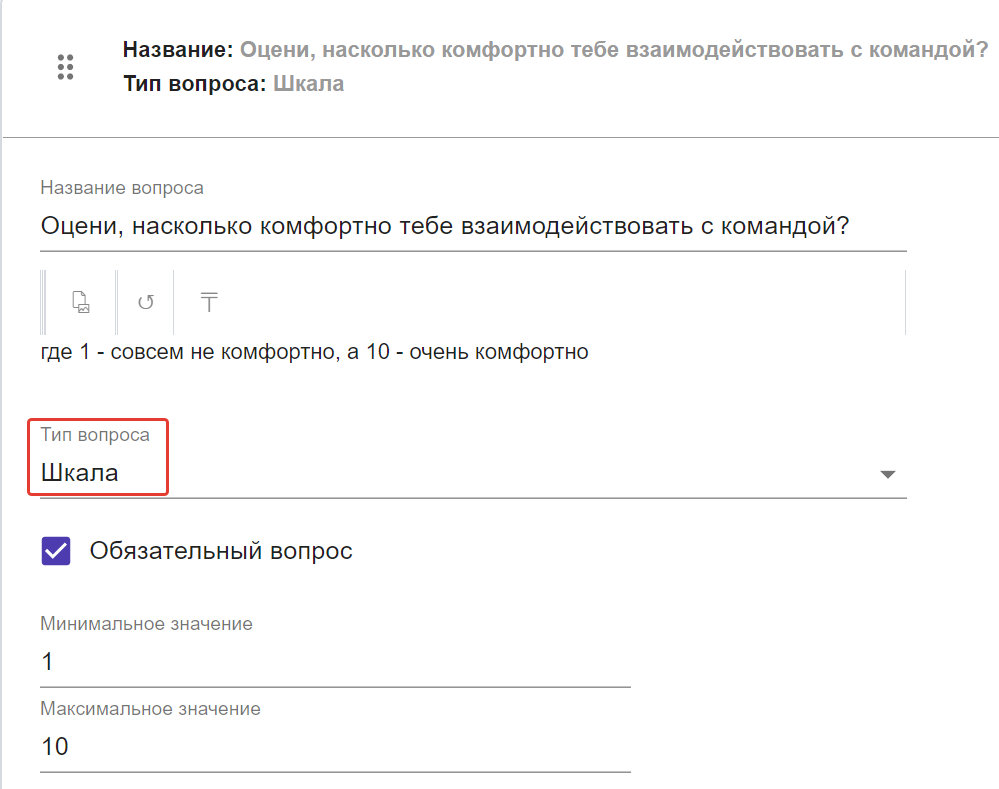Expand the Тип вопроса dropdown arrow
The image size is (999, 789).
point(888,474)
